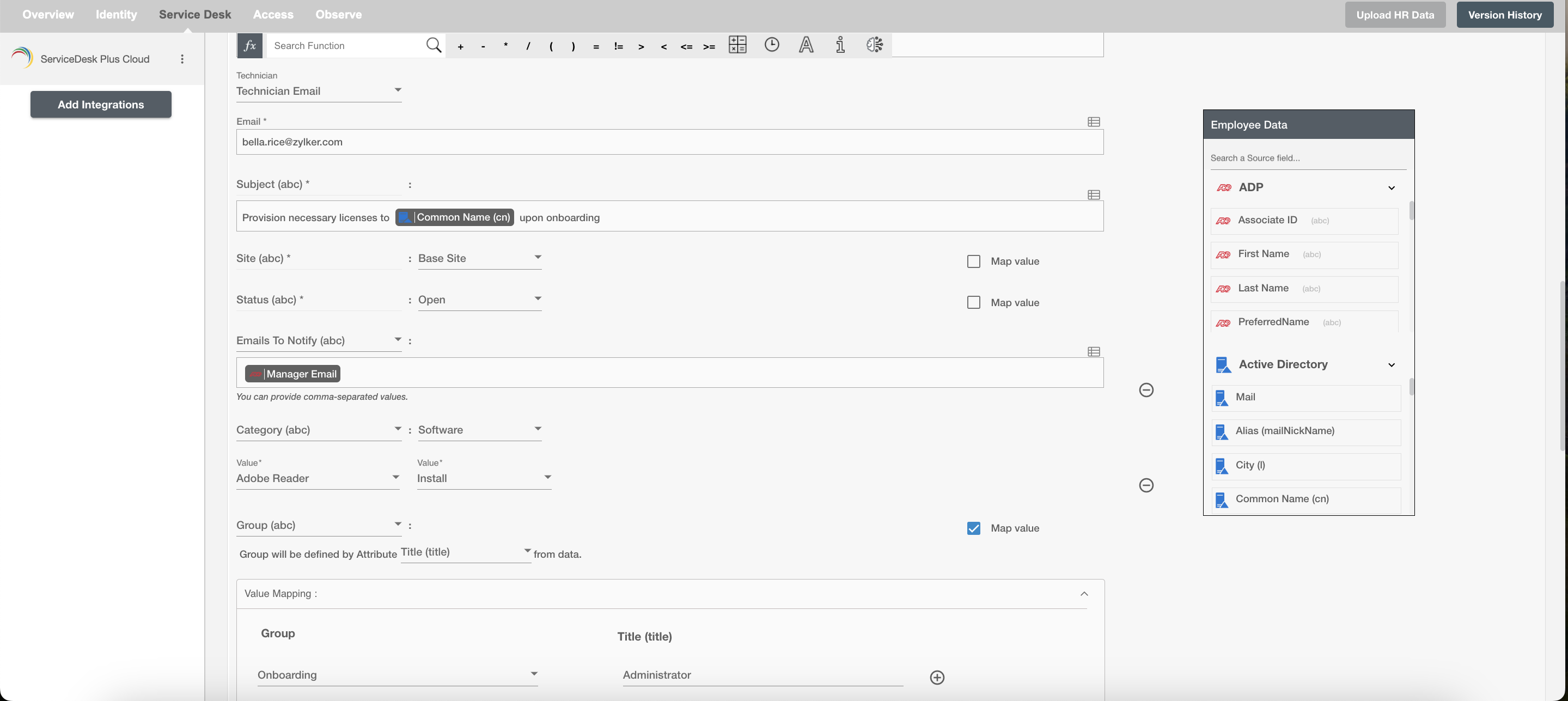Image resolution: width=1568 pixels, height=701 pixels.
Task: Remove the Emails To Notify field
Action: pos(1145,390)
